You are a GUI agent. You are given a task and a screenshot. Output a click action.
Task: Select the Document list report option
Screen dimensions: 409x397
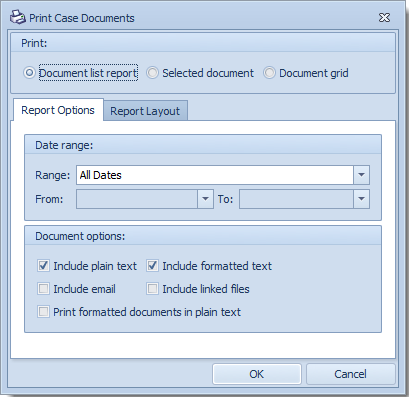point(29,73)
